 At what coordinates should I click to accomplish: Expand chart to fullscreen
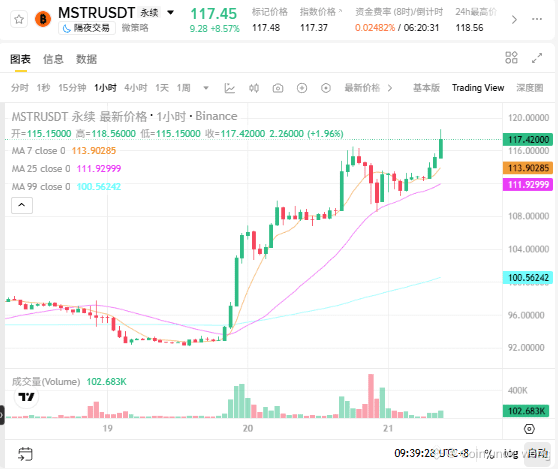pyautogui.click(x=537, y=58)
